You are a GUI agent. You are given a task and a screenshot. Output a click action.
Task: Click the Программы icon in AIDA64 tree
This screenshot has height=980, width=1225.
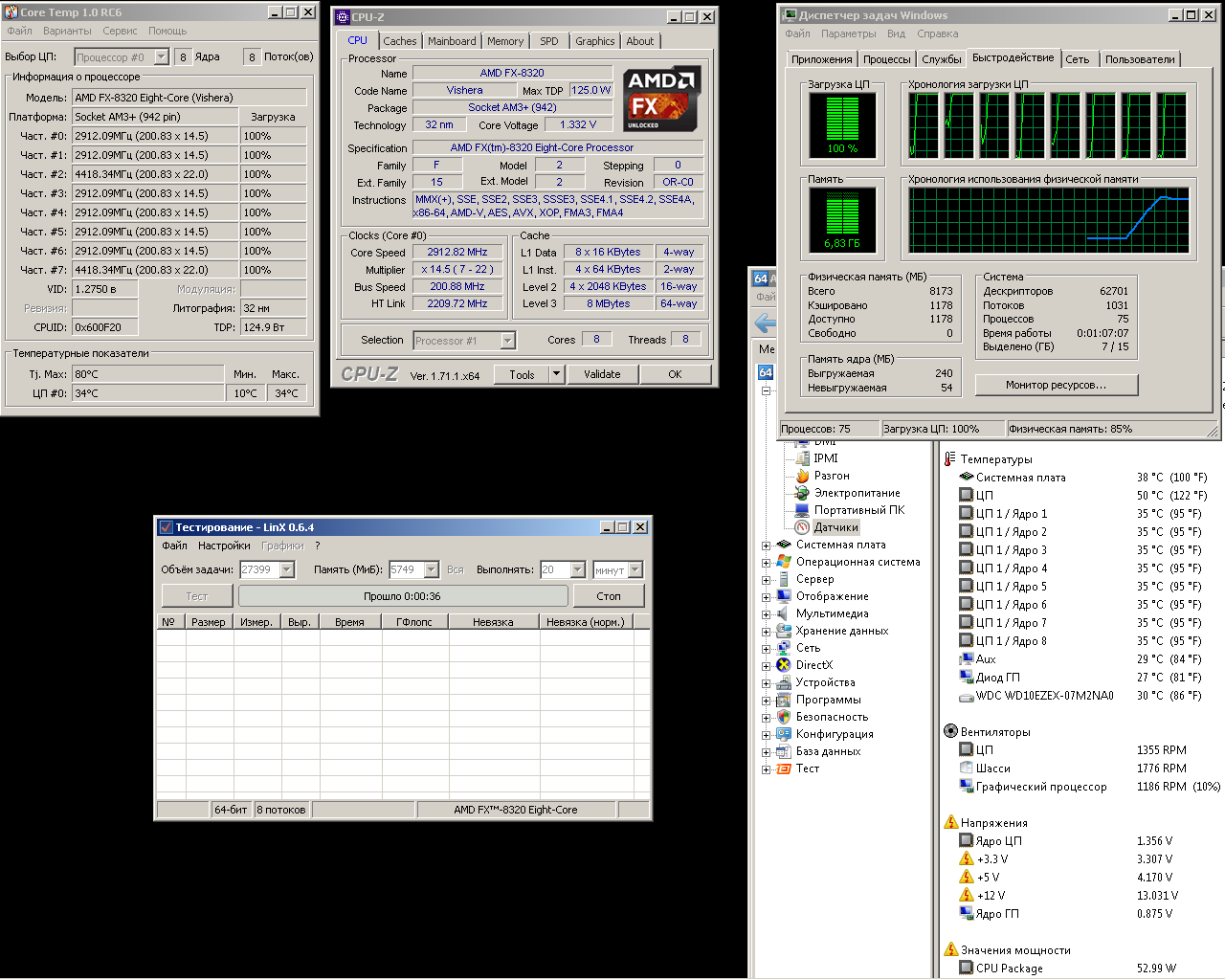(784, 700)
